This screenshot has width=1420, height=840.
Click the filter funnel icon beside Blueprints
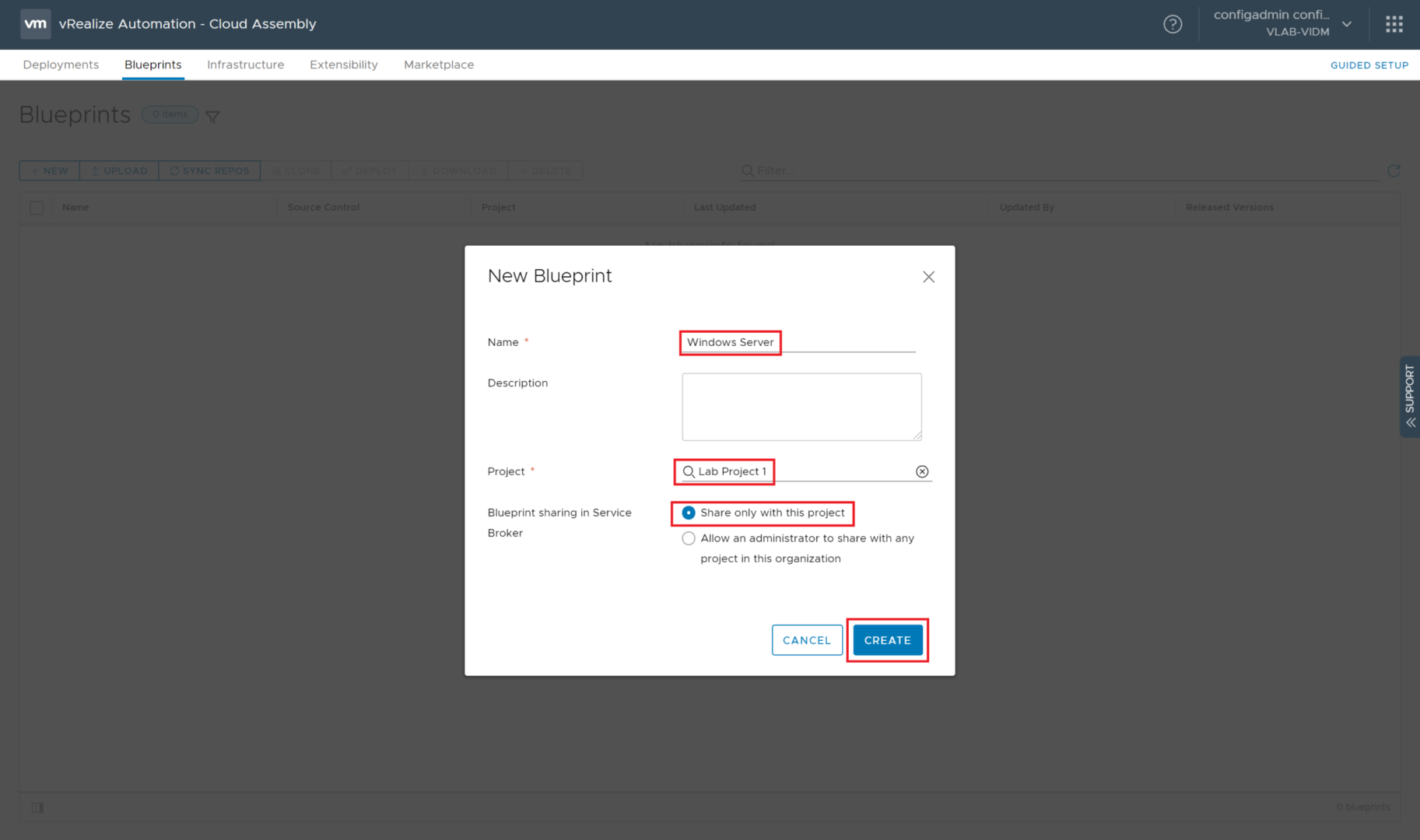pos(212,117)
